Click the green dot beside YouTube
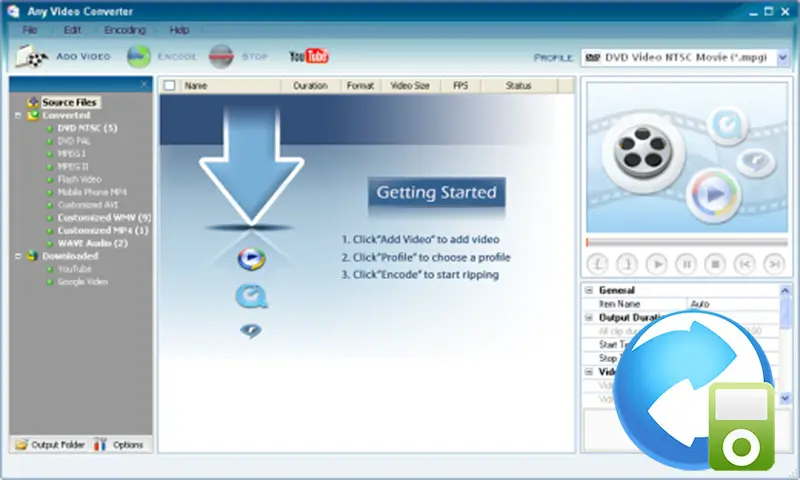Screen dimensions: 800x480 (x=49, y=269)
